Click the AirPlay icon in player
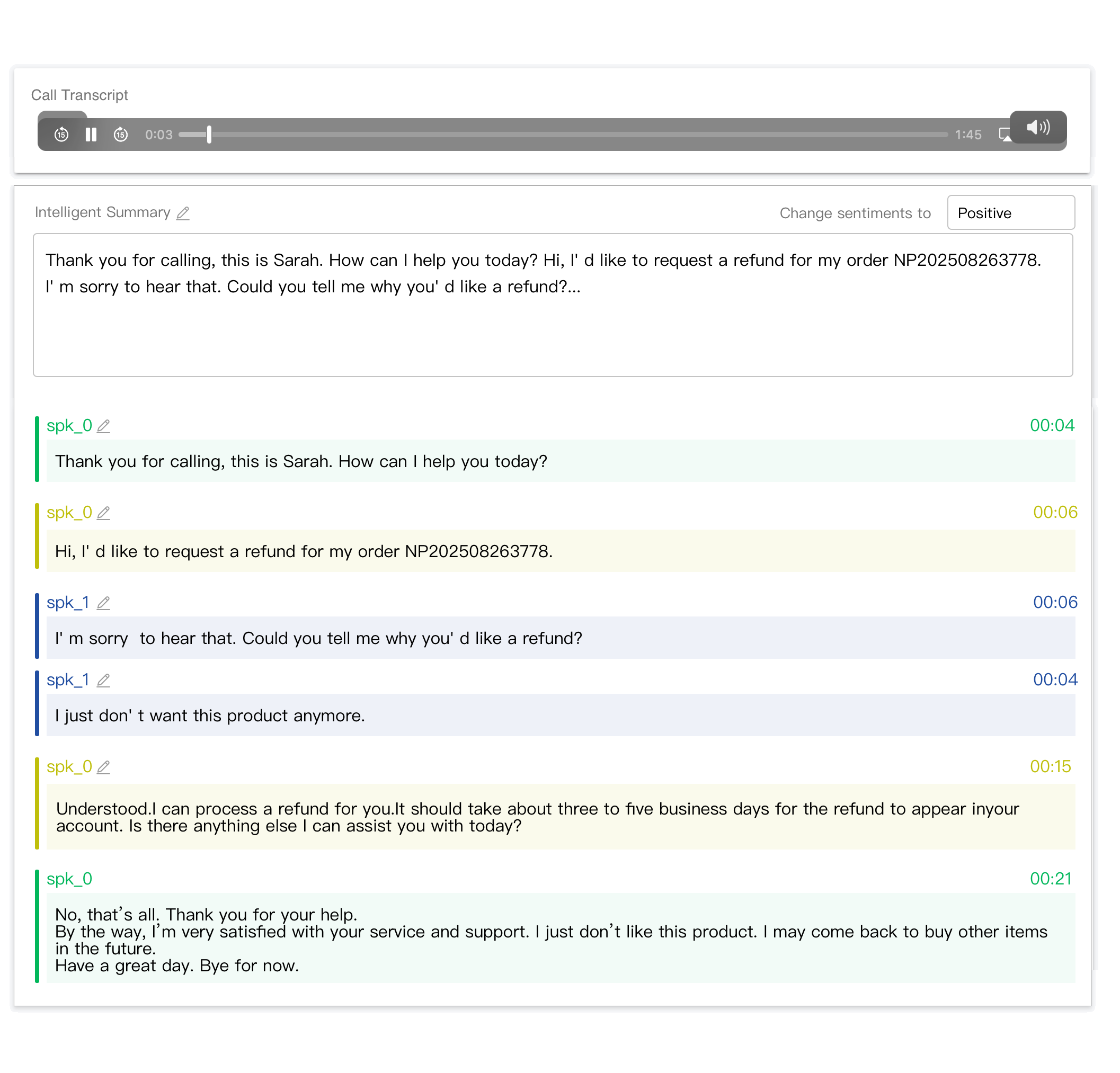Viewport: 1120px width, 1073px height. [x=1005, y=135]
